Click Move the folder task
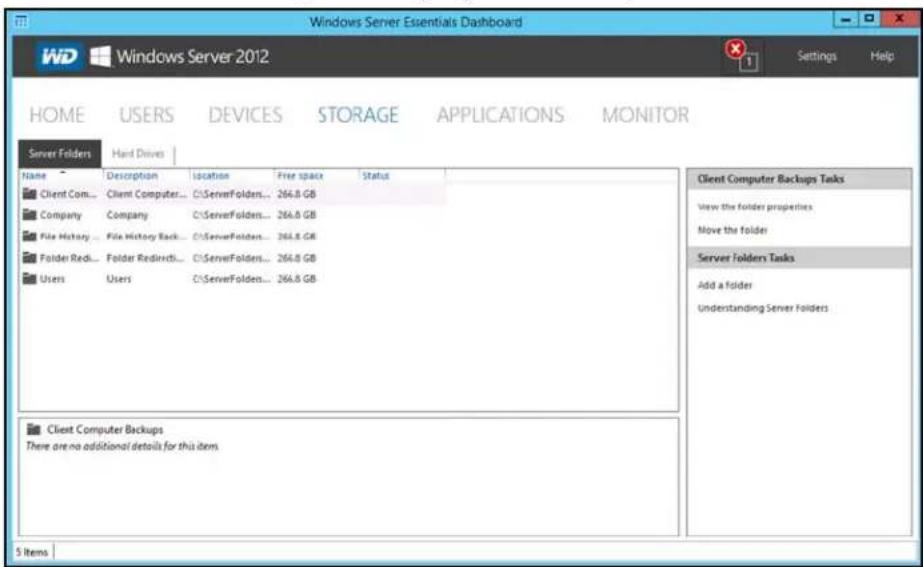Screen dimensions: 923x567 click(732, 230)
